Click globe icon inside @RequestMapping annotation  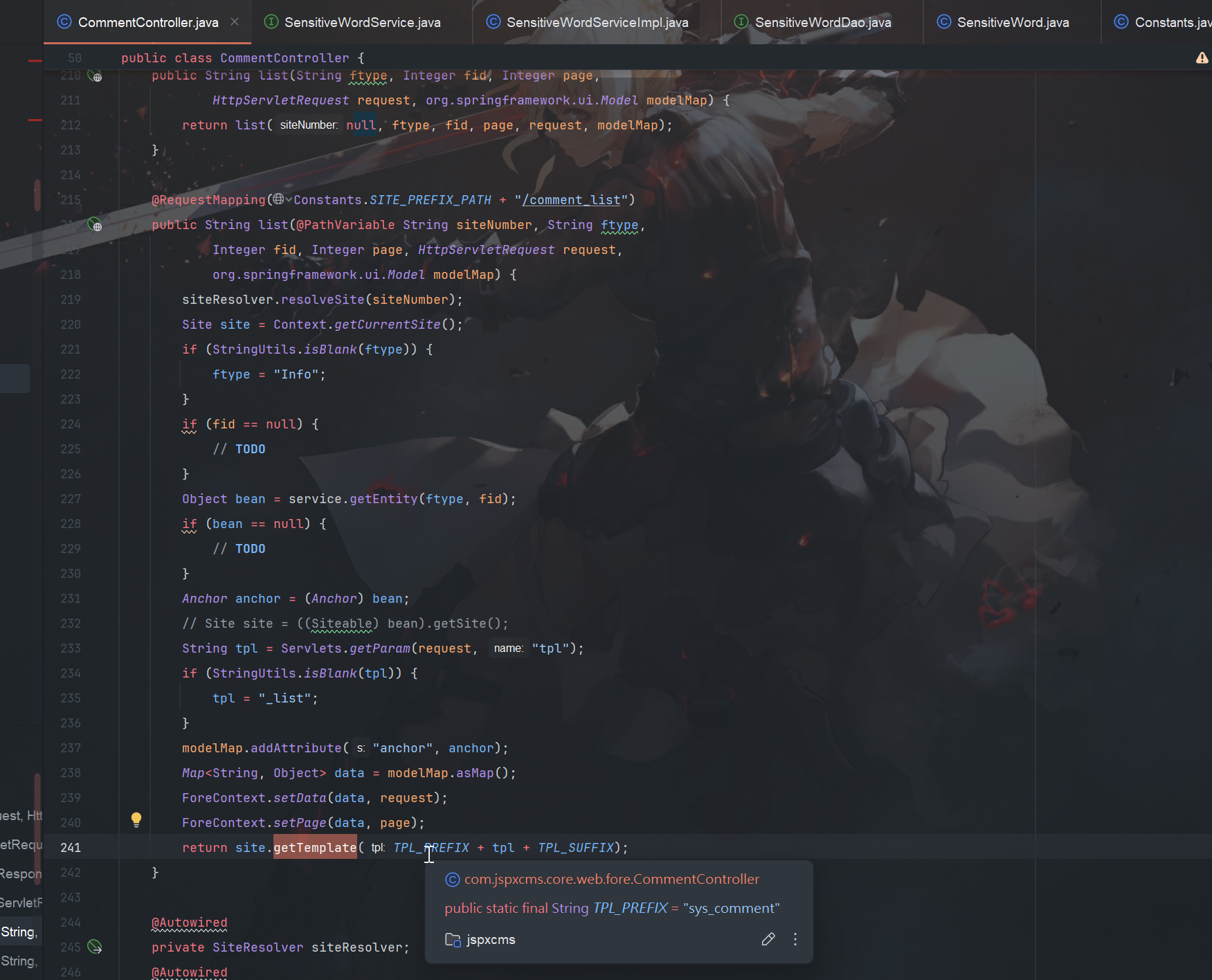pos(278,199)
